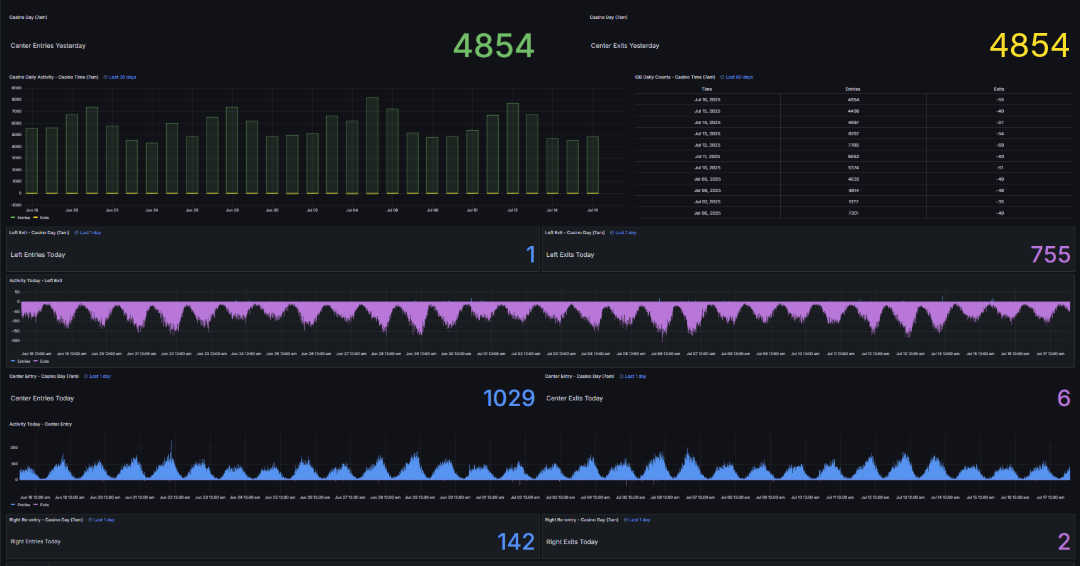
Task: Click the time override icon on Left Entries panel
Action: point(77,232)
